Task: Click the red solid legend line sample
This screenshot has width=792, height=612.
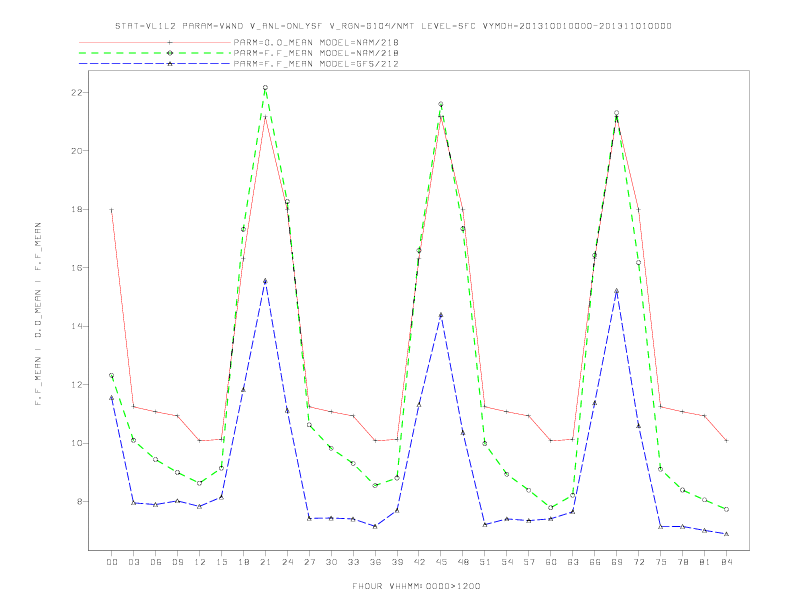Action: coord(155,42)
